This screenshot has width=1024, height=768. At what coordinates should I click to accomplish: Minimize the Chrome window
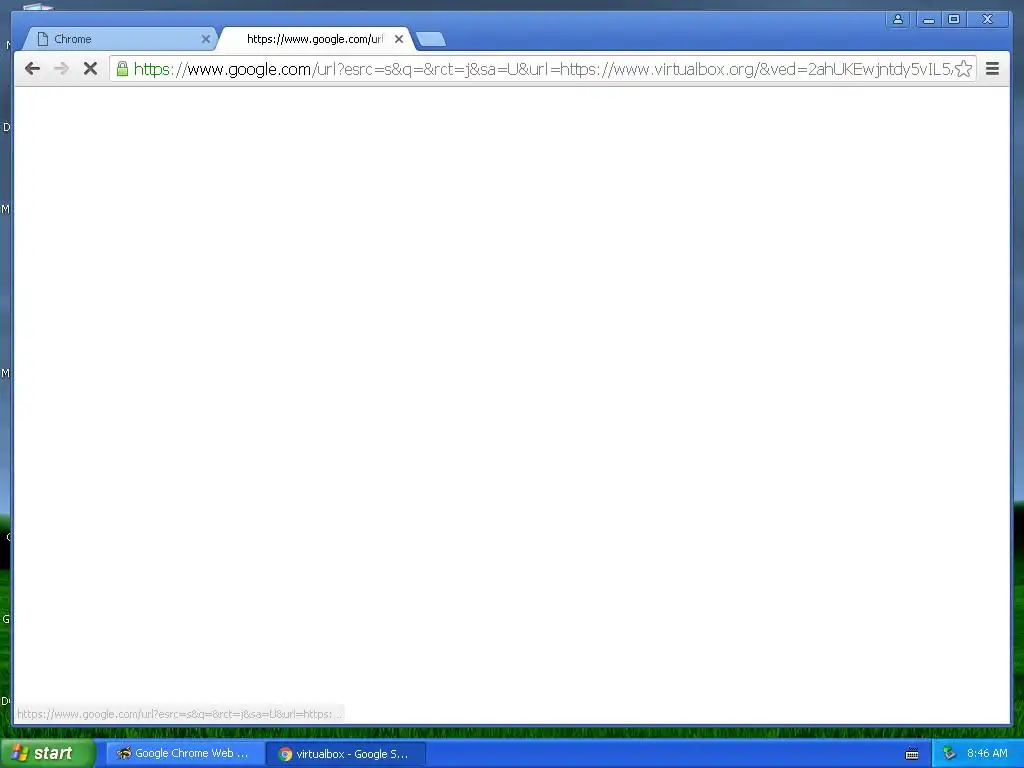pyautogui.click(x=929, y=19)
